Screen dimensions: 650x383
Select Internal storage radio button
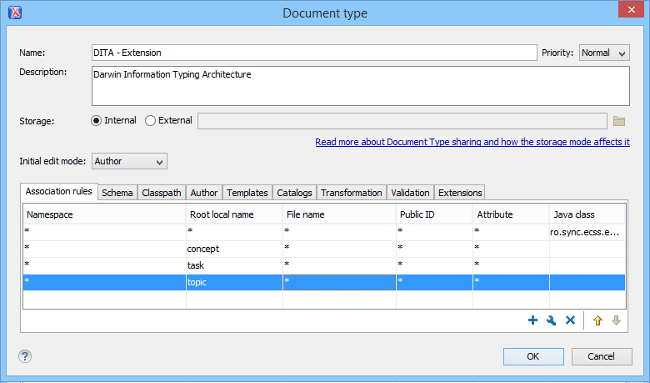[x=96, y=121]
